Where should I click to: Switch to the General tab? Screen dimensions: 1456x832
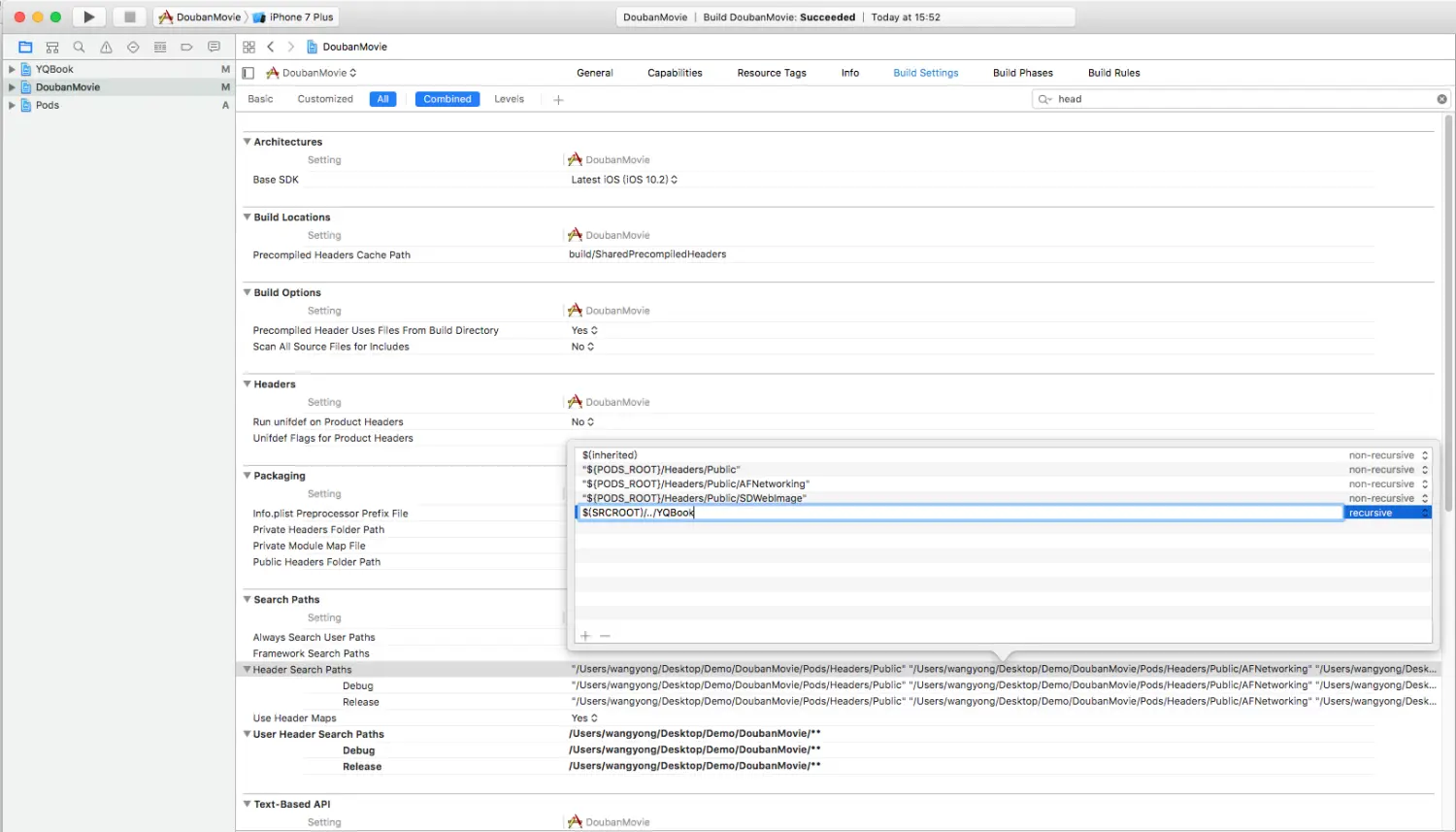pos(594,73)
